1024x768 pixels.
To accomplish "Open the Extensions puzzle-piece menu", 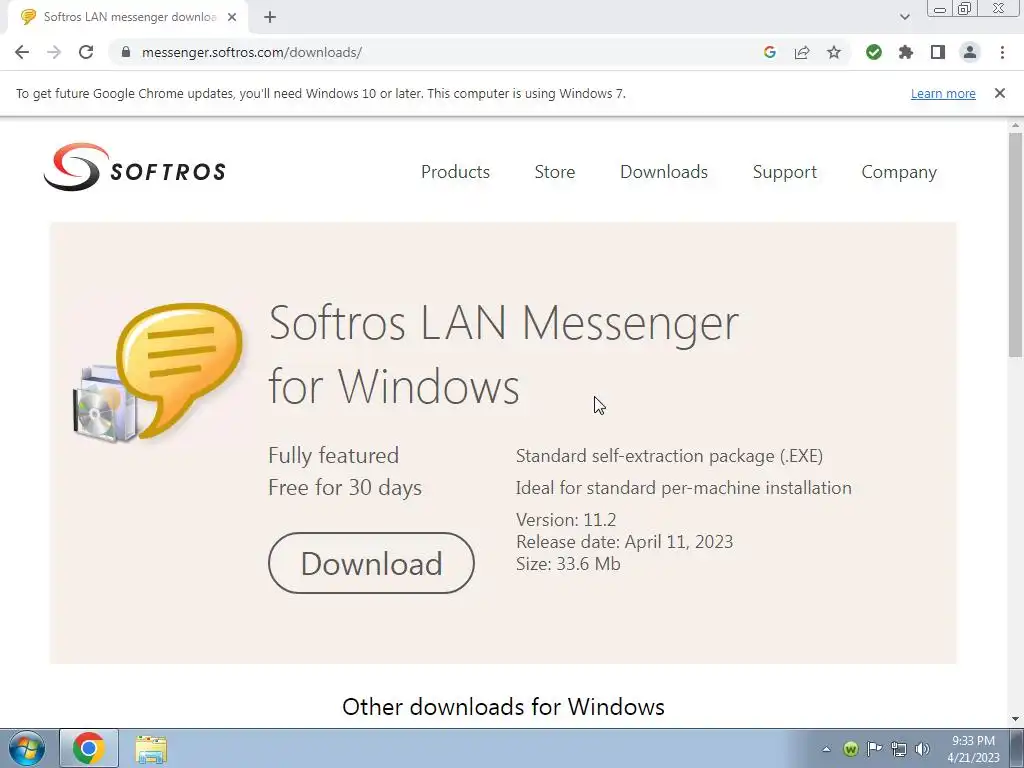I will click(x=906, y=52).
